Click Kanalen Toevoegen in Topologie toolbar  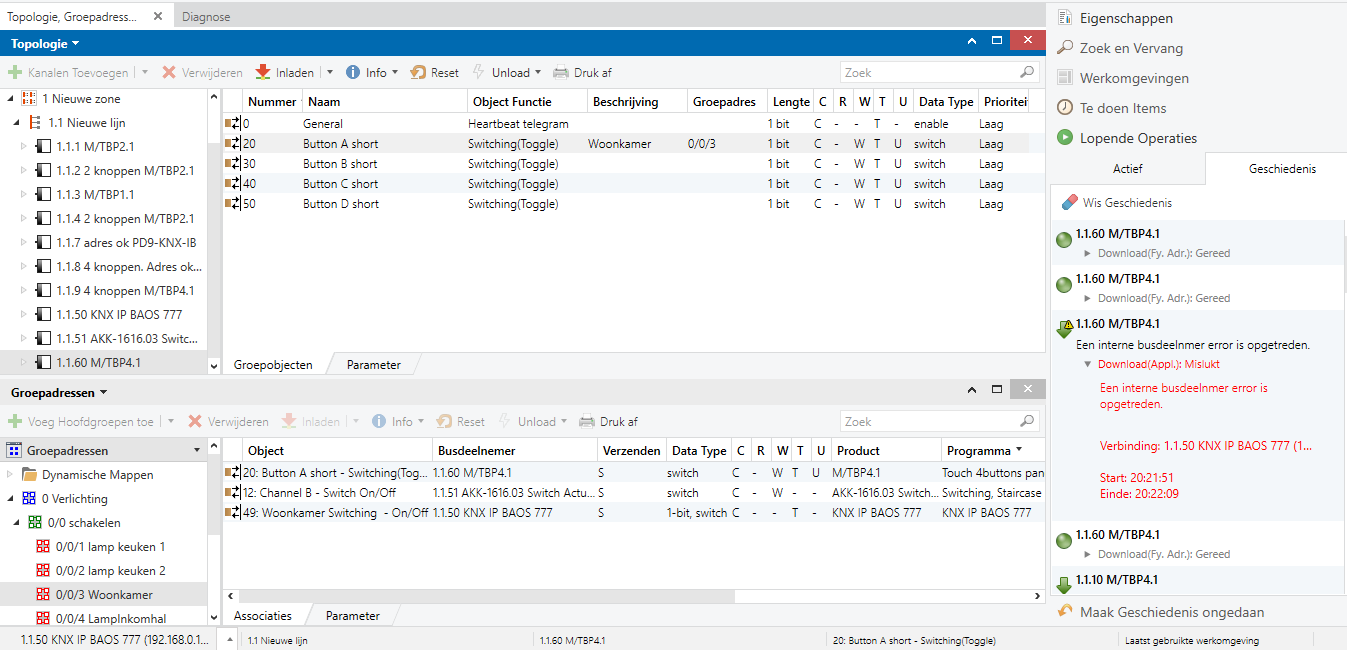click(69, 73)
